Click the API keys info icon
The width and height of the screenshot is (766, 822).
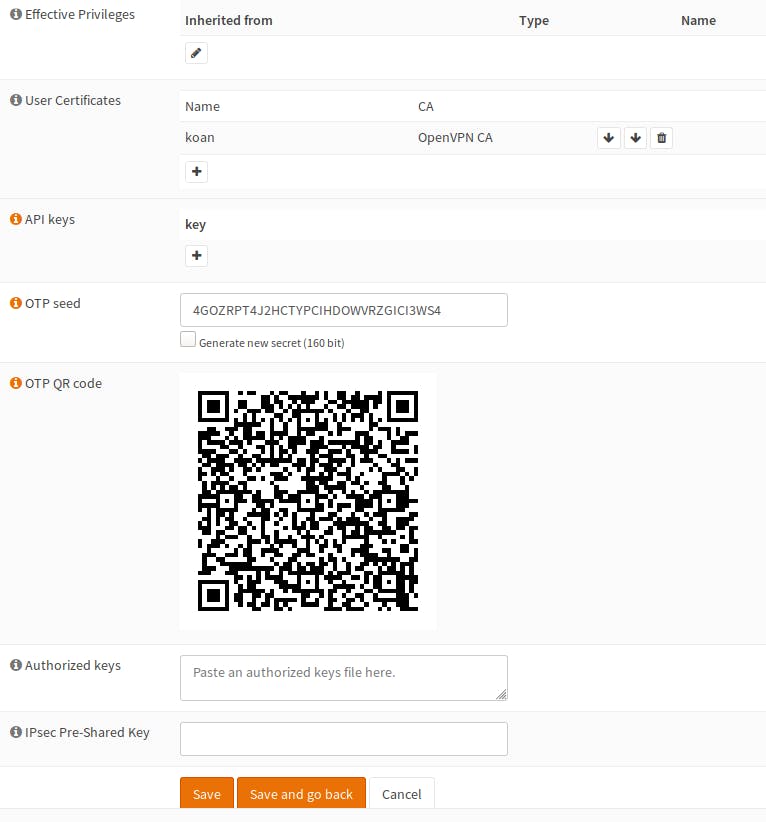(16, 219)
